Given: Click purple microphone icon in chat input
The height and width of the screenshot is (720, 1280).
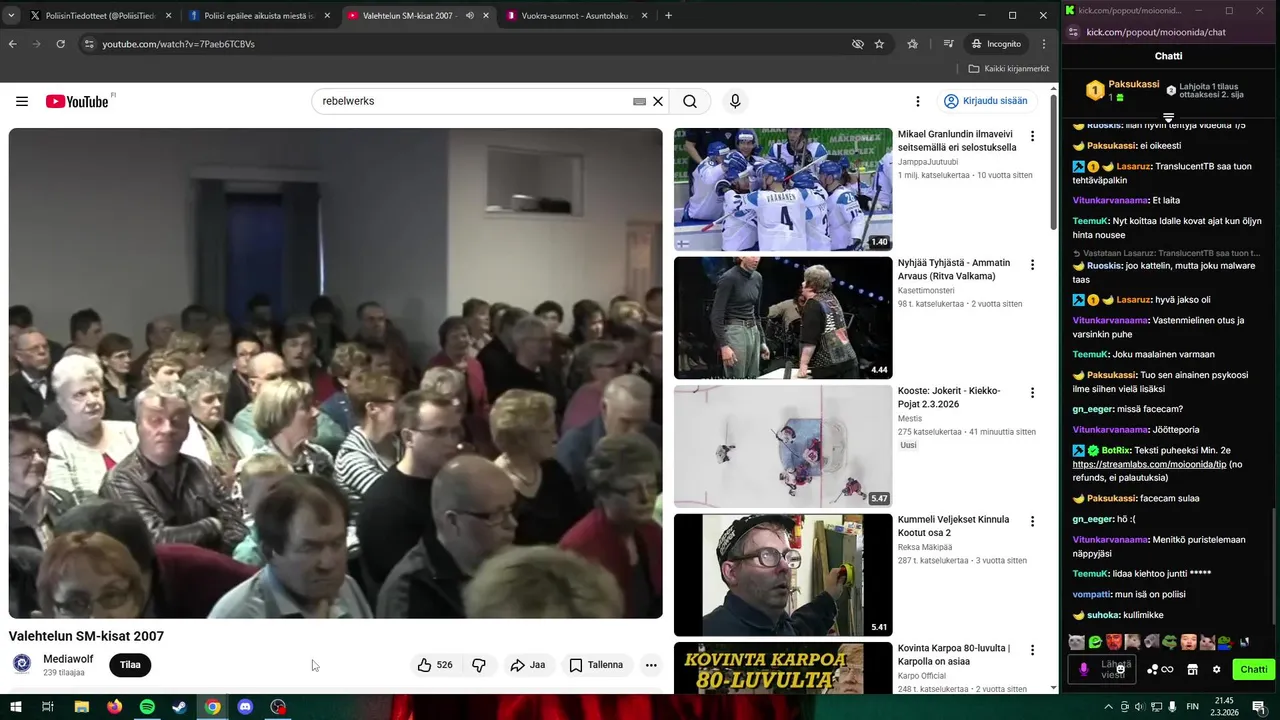Looking at the screenshot, I should point(1082,669).
